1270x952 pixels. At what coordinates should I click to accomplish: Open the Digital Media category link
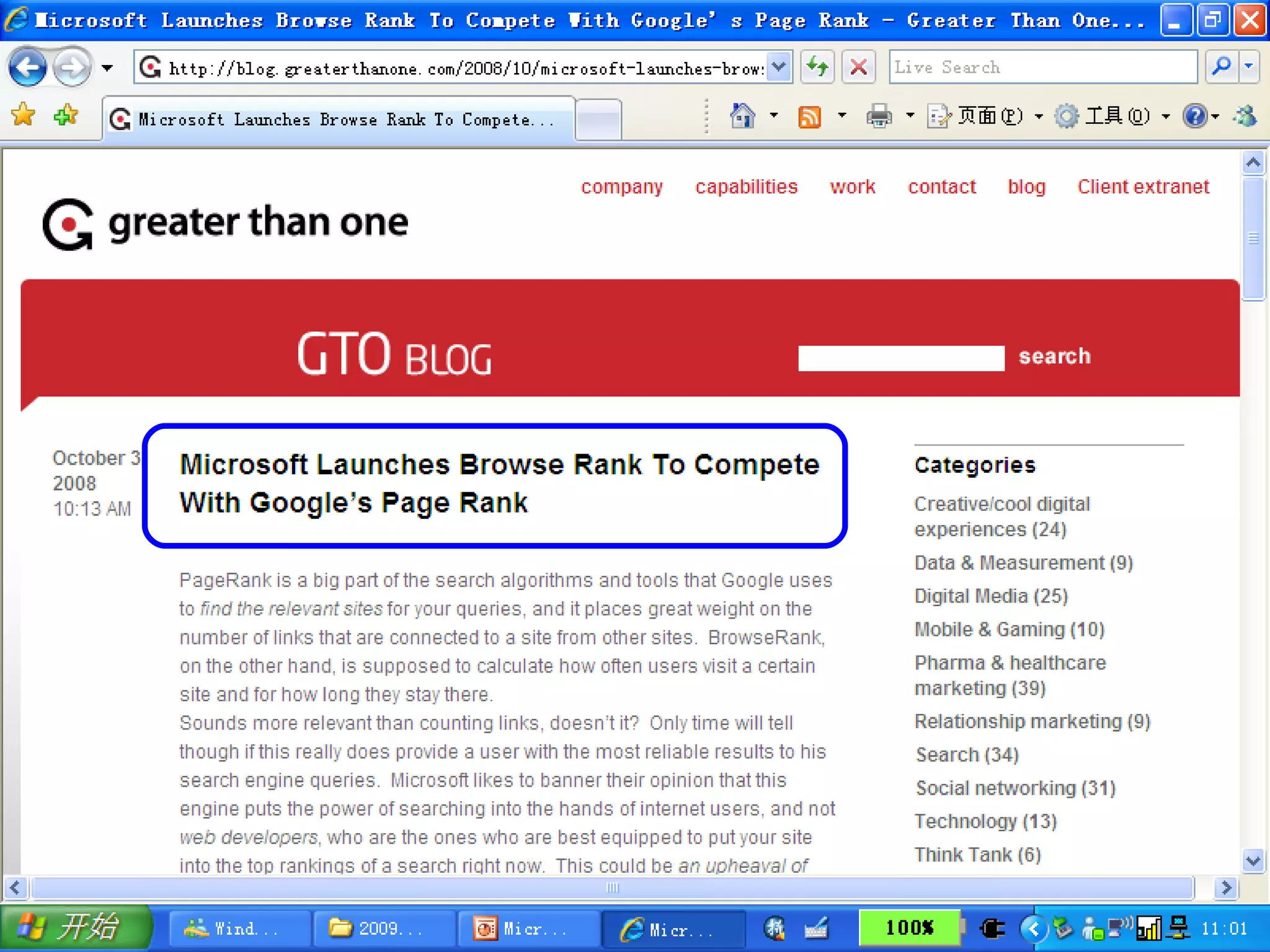[x=991, y=596]
